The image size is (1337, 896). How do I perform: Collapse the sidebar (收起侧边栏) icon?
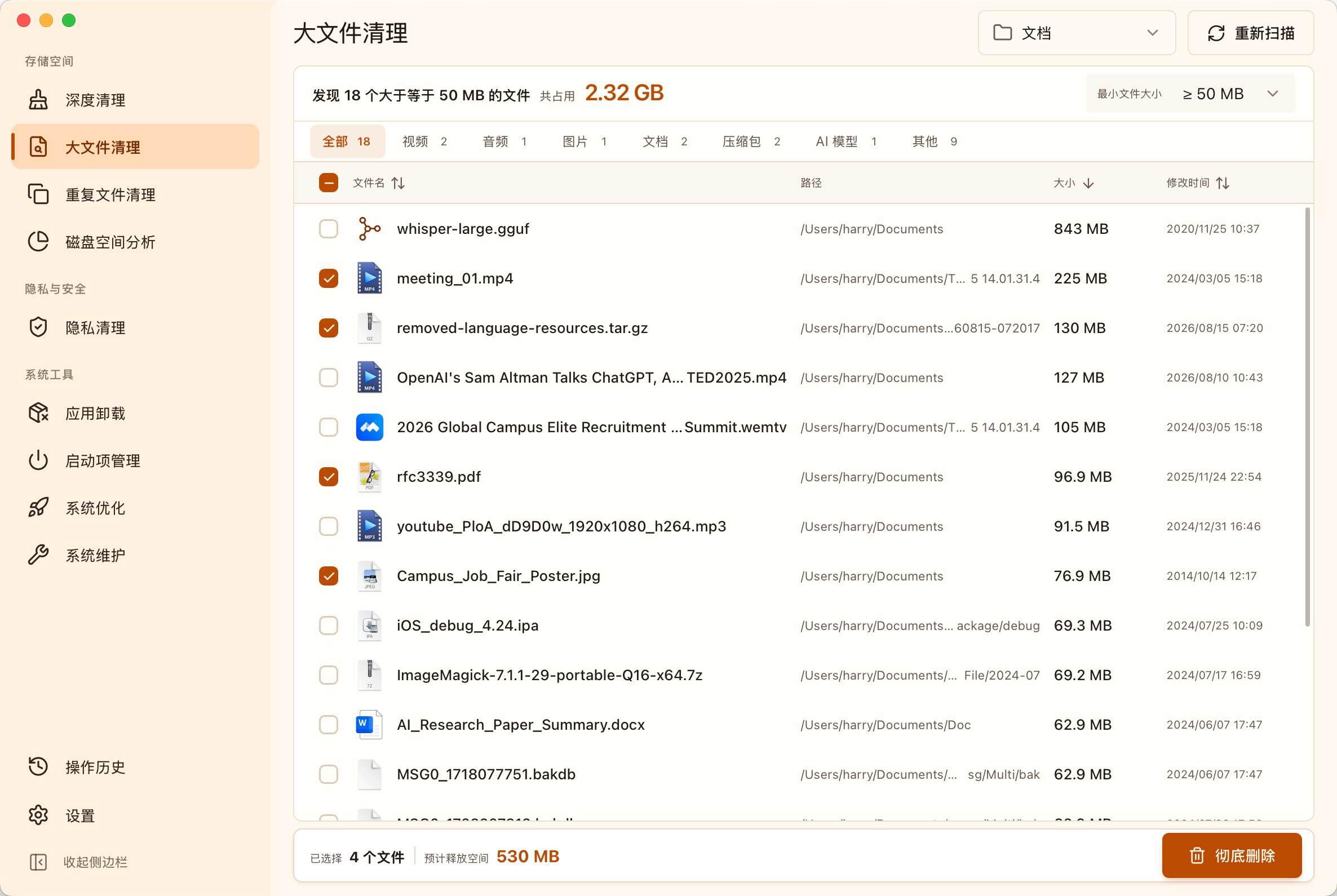38,862
